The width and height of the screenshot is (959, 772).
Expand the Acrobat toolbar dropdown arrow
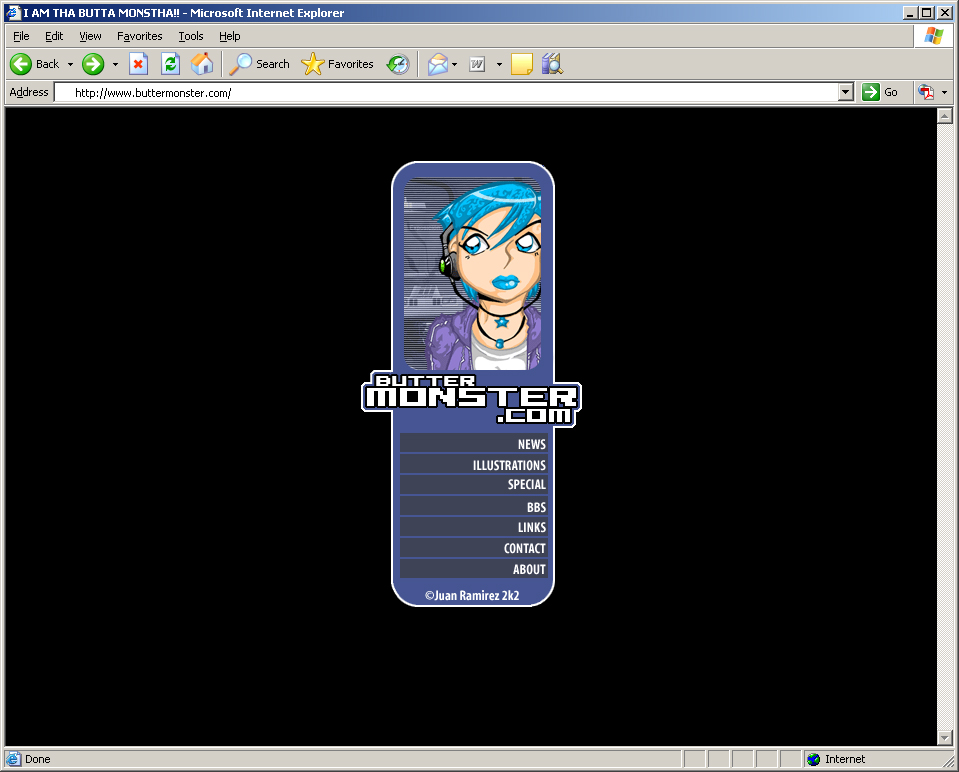[944, 92]
